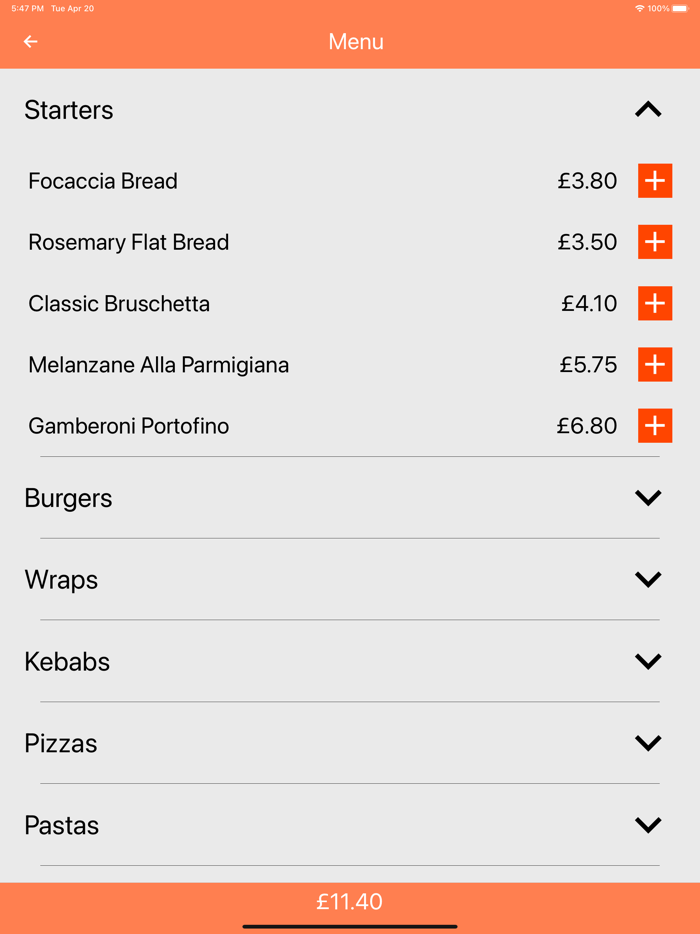Add Classic Bruschetta to the order

(x=655, y=303)
